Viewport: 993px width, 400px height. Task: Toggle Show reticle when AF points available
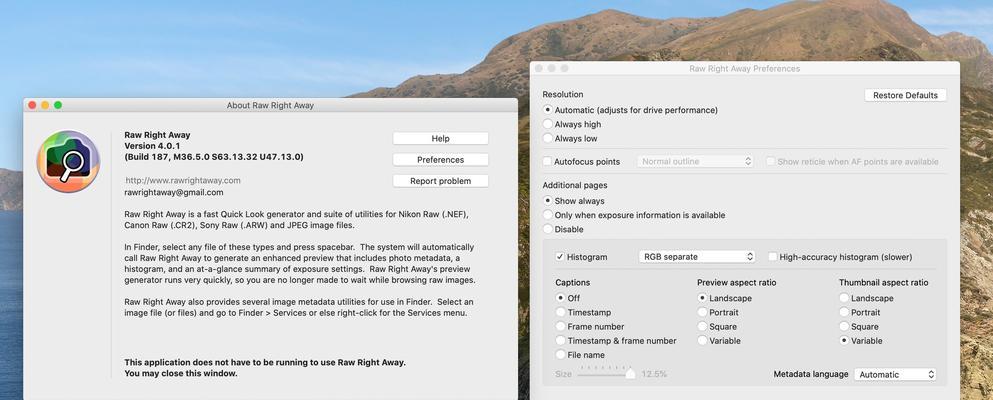770,161
